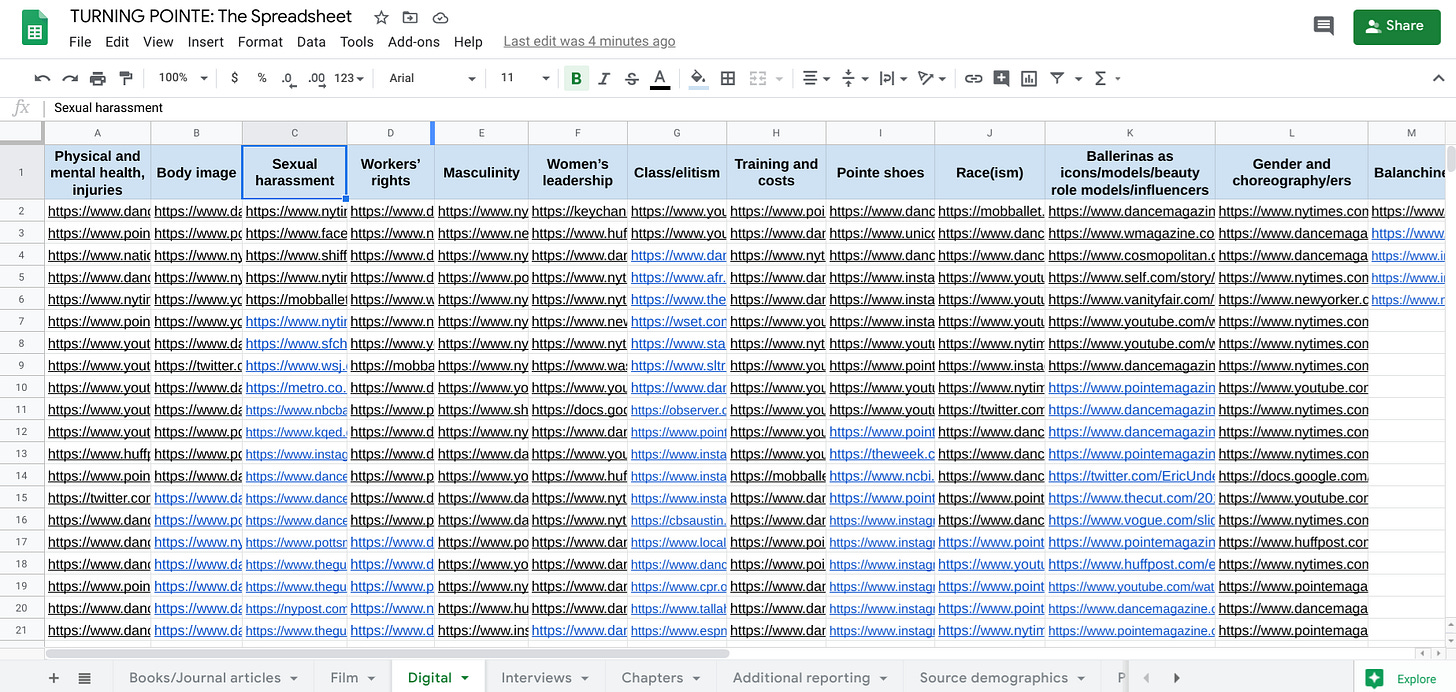This screenshot has width=1456, height=692.
Task: Undo the last action
Action: point(42,78)
